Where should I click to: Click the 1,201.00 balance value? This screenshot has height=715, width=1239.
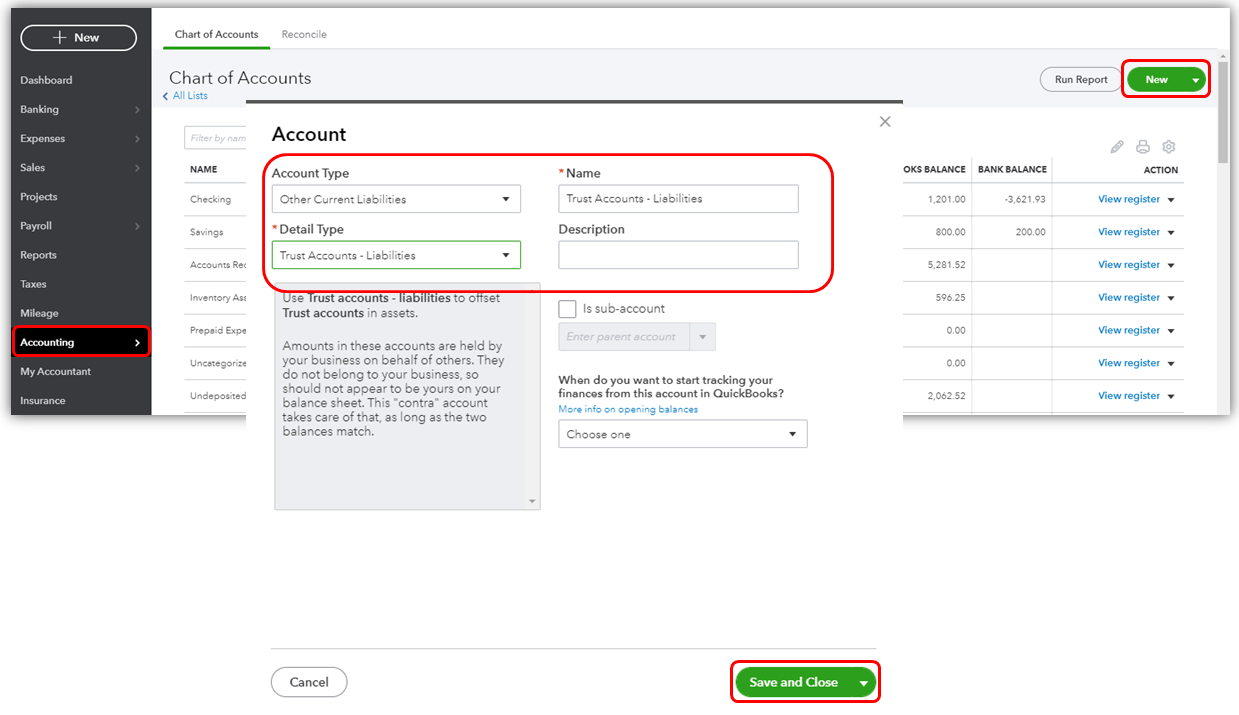click(x=947, y=200)
